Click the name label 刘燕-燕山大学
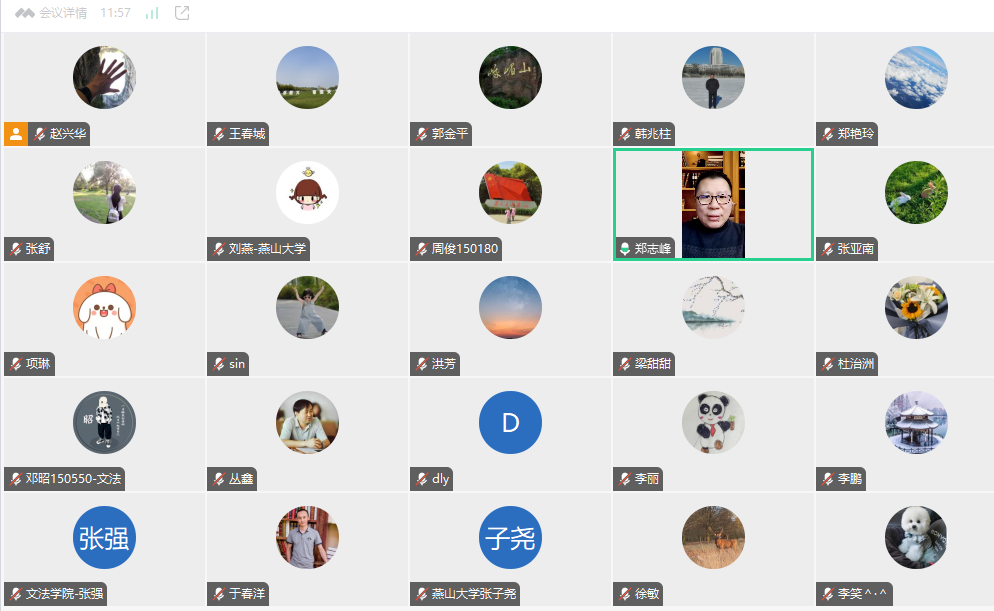Viewport: 994px width, 611px height. 267,249
